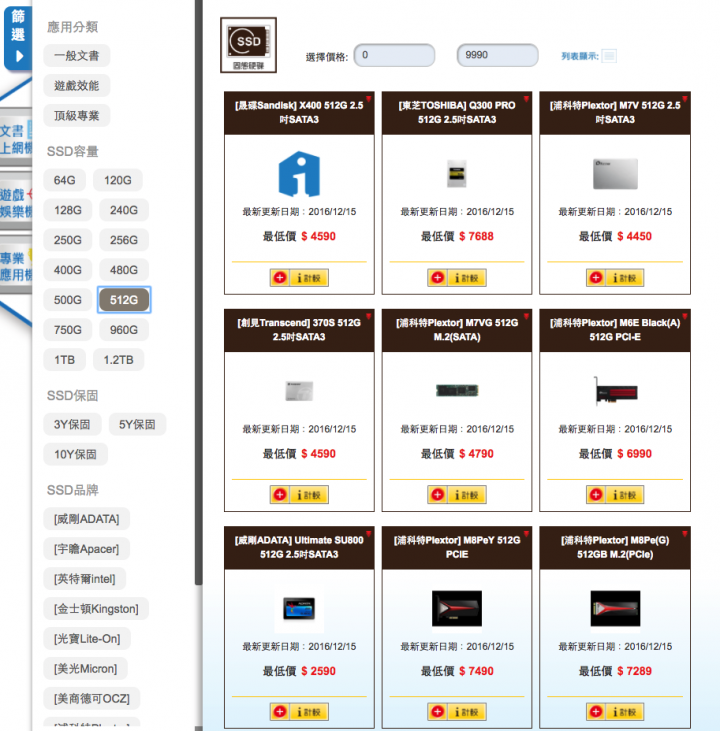The image size is (720, 731).
Task: Toggle the list display view icon
Action: coord(609,56)
